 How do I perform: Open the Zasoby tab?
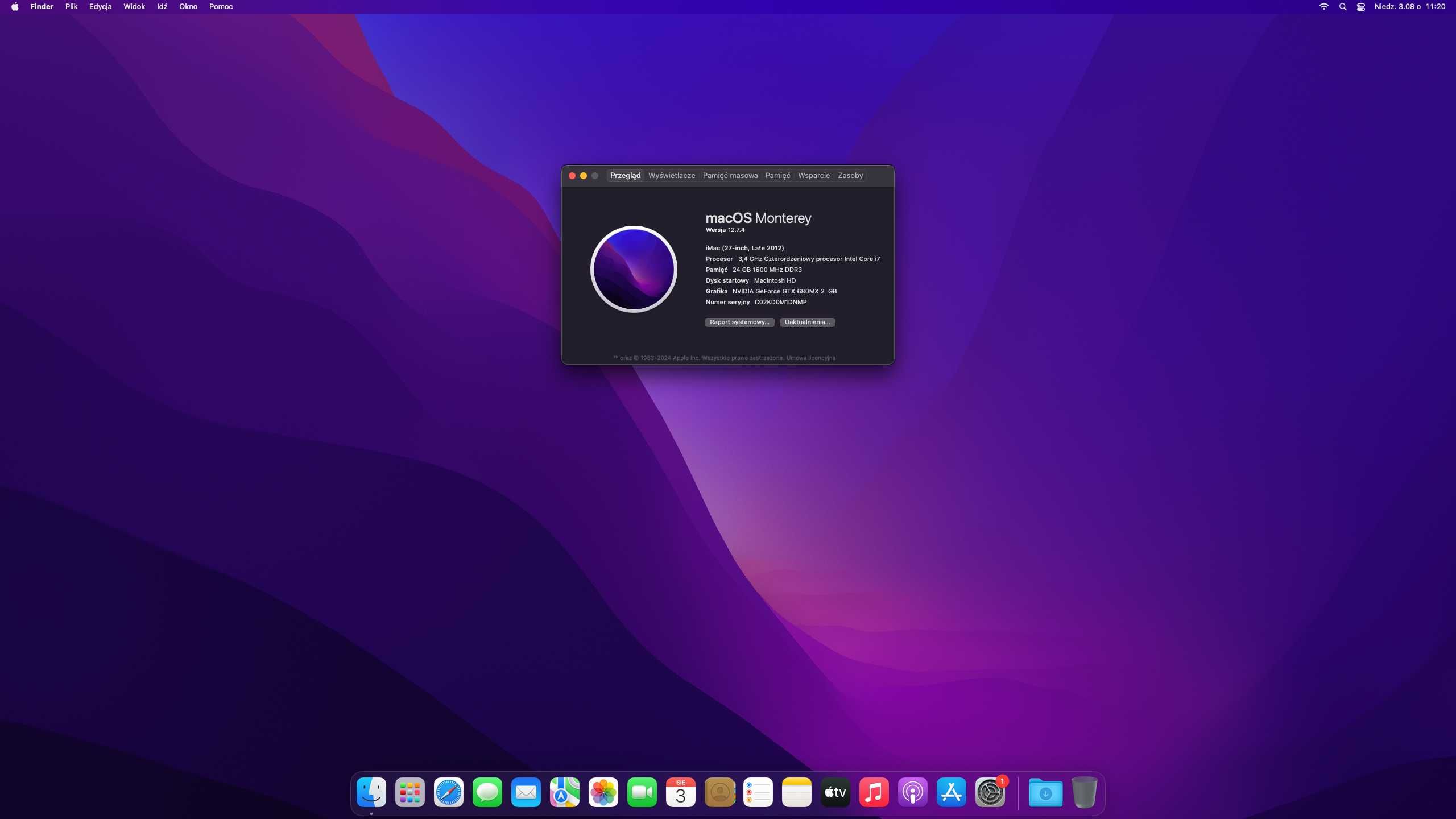pos(850,176)
